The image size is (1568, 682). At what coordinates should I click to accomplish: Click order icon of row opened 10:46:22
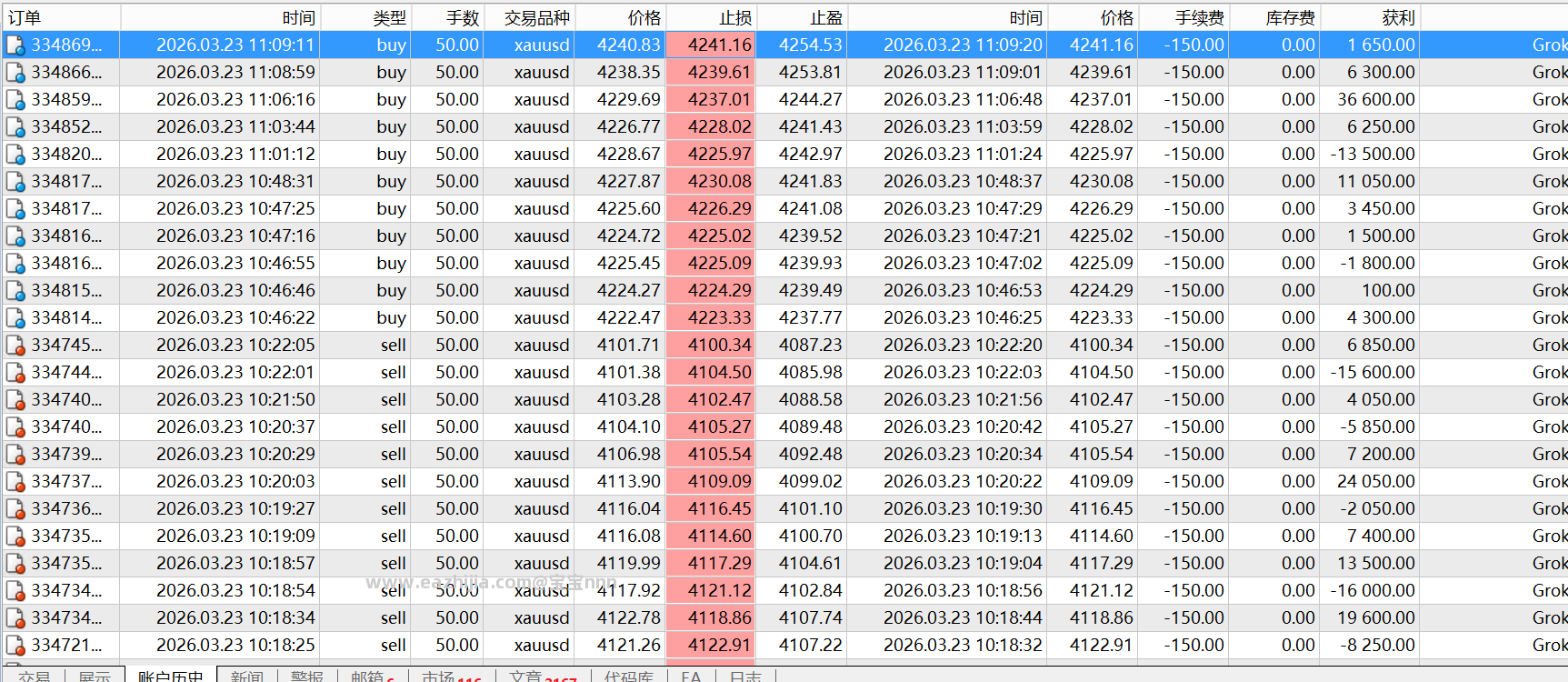coord(15,318)
